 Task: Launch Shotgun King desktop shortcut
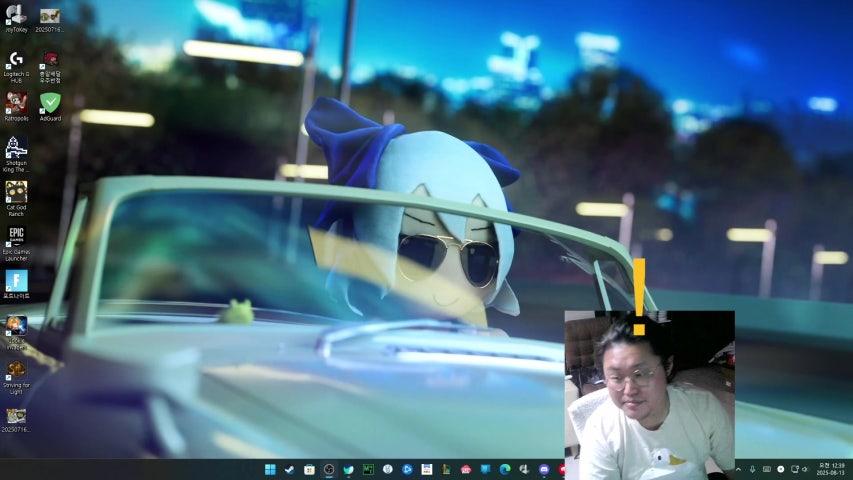(x=16, y=155)
